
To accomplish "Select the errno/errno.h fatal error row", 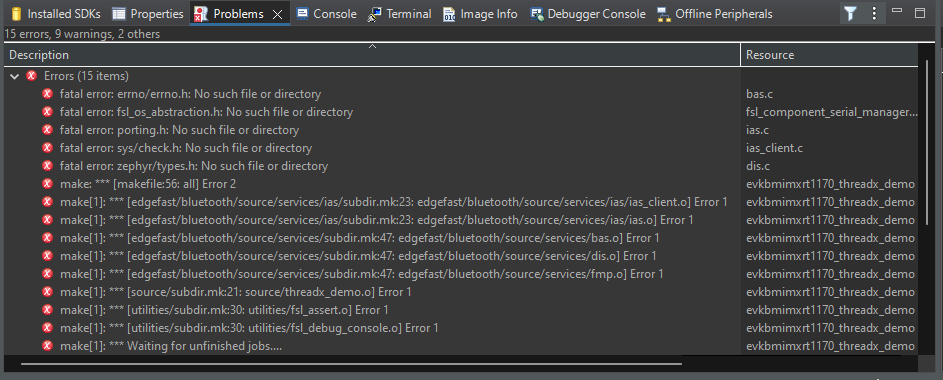I will point(461,94).
